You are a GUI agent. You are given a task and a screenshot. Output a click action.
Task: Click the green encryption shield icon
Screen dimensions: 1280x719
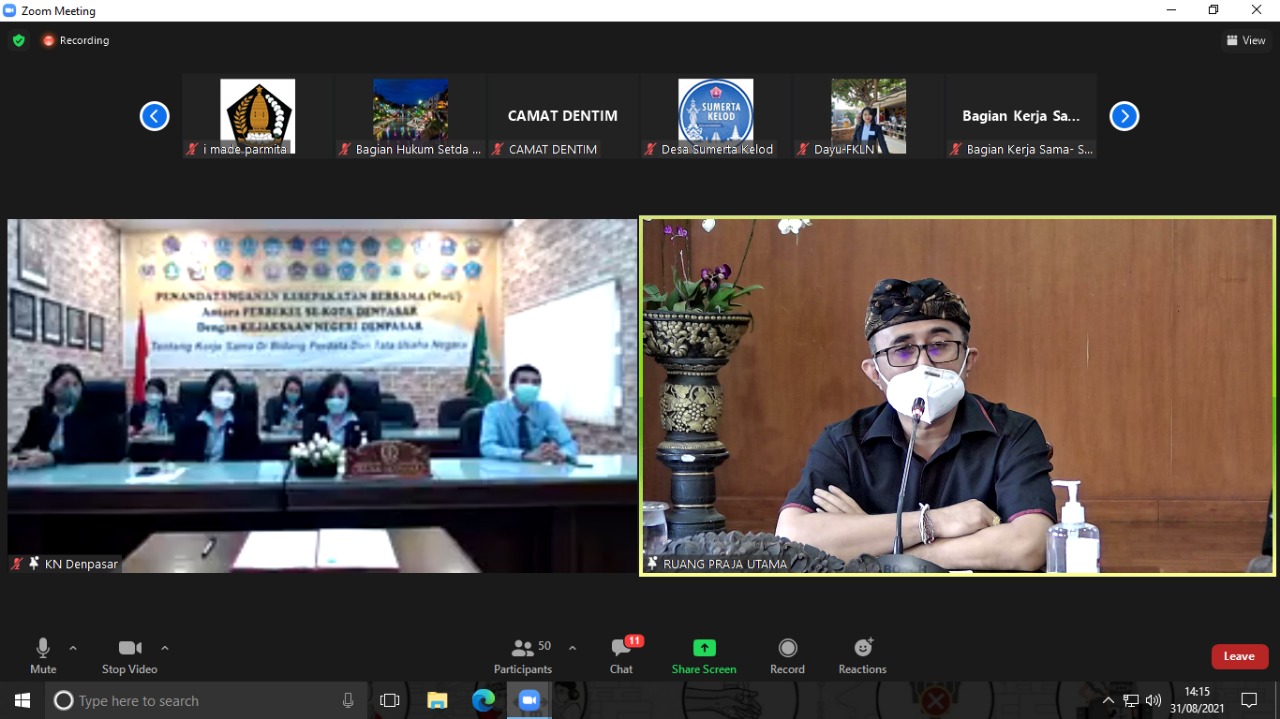[x=19, y=40]
